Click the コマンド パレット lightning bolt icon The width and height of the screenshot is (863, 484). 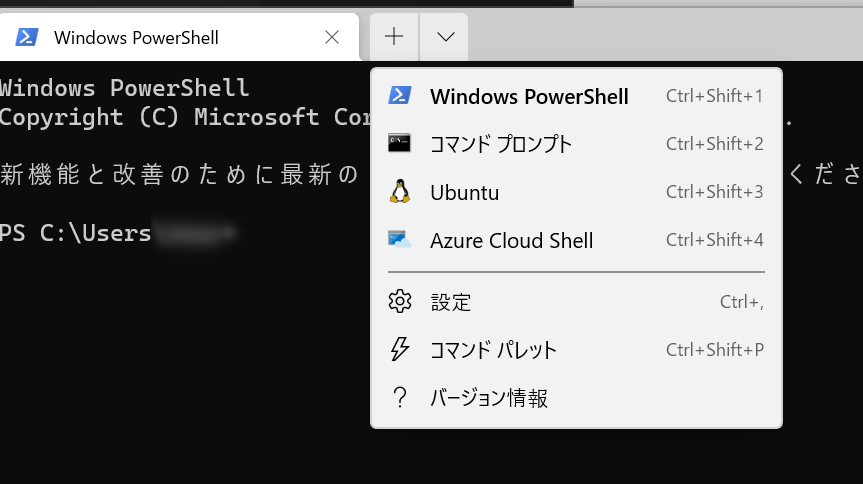400,349
